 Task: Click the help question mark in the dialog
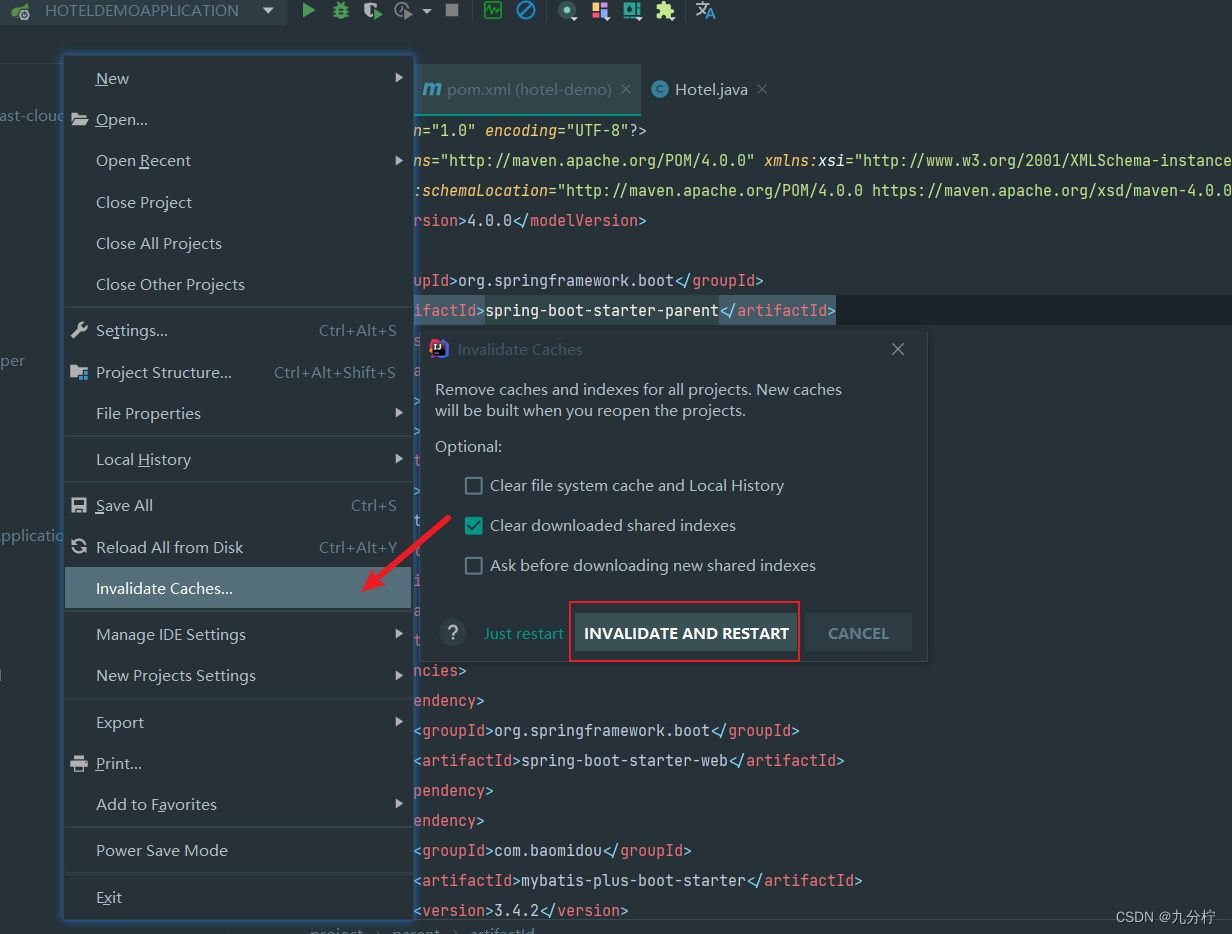452,632
